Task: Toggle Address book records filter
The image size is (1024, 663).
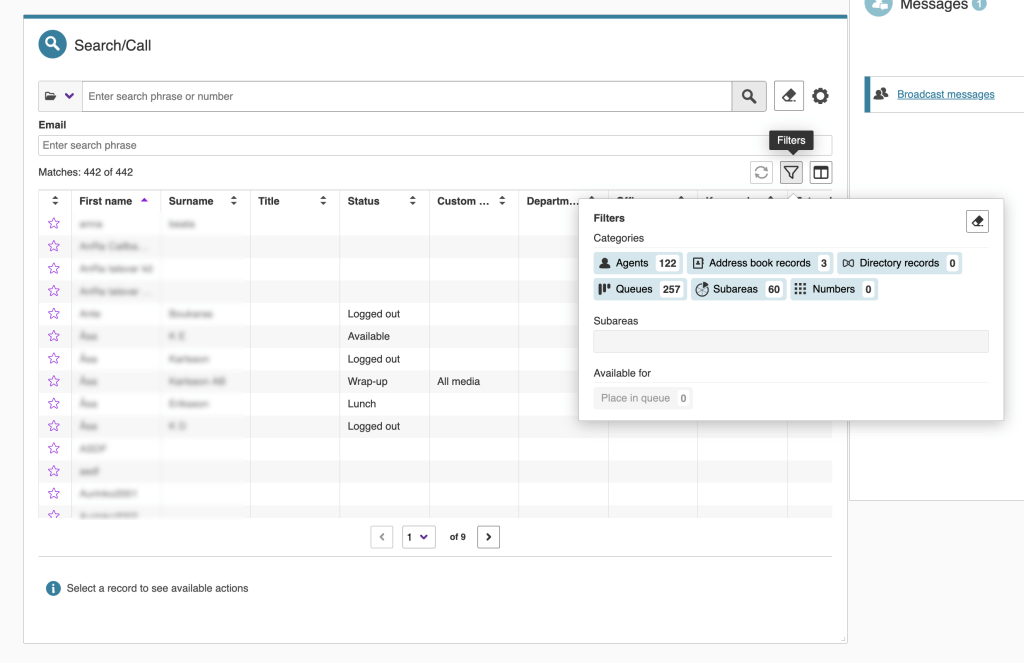Action: [759, 263]
